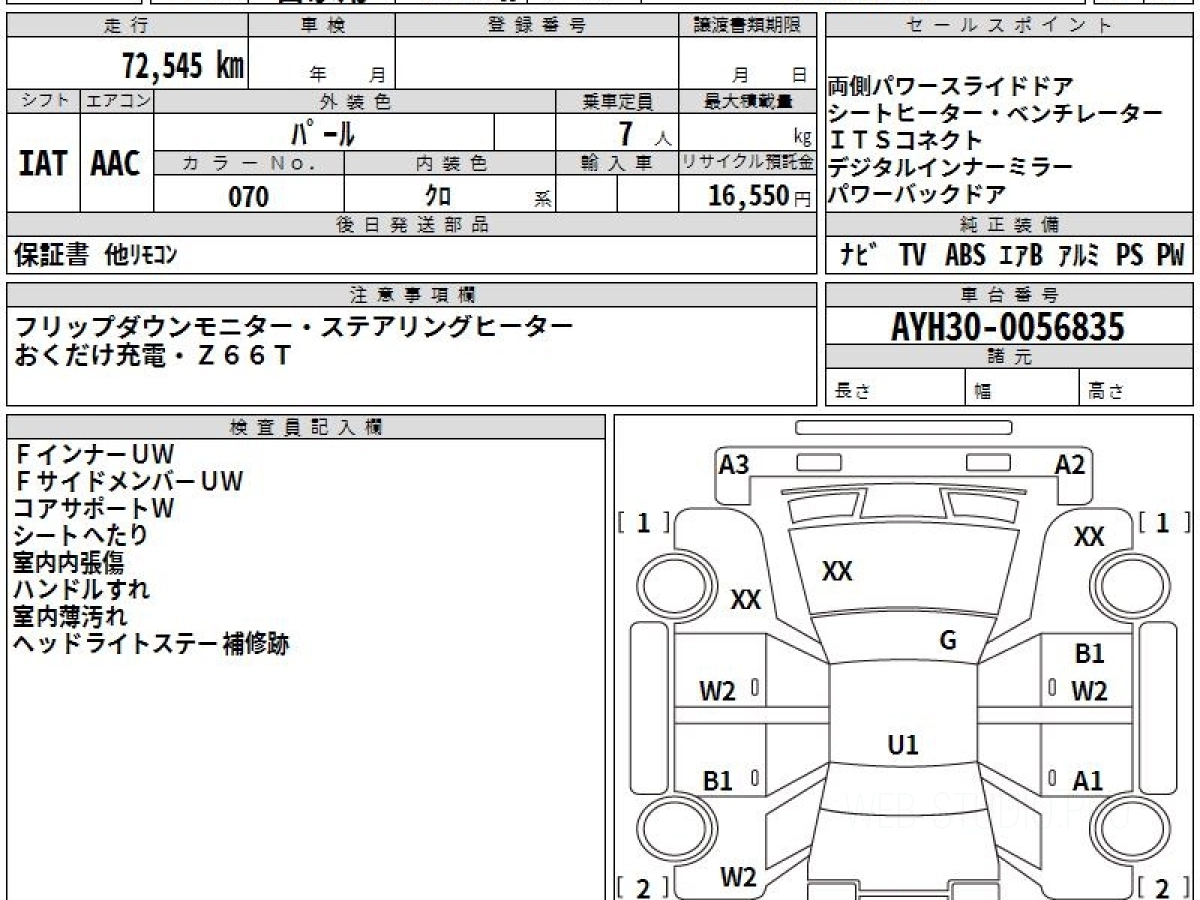Click the リサイクル預託金 label
This screenshot has height=900, width=1200.
(x=747, y=163)
